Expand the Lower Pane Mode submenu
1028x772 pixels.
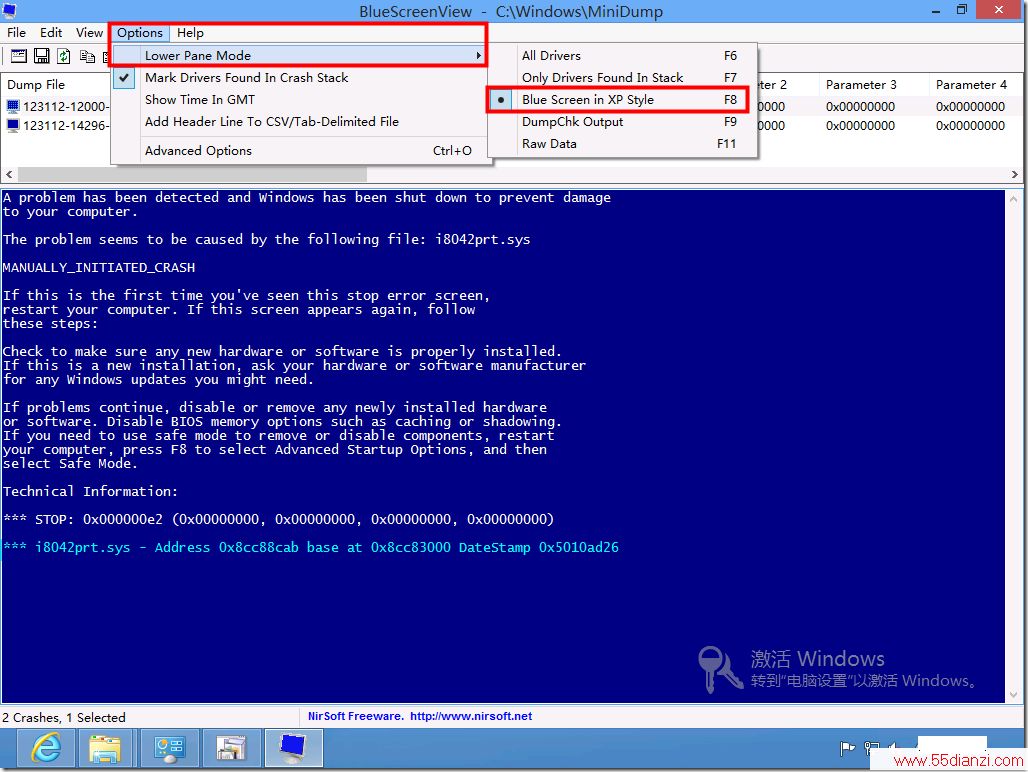pos(300,56)
